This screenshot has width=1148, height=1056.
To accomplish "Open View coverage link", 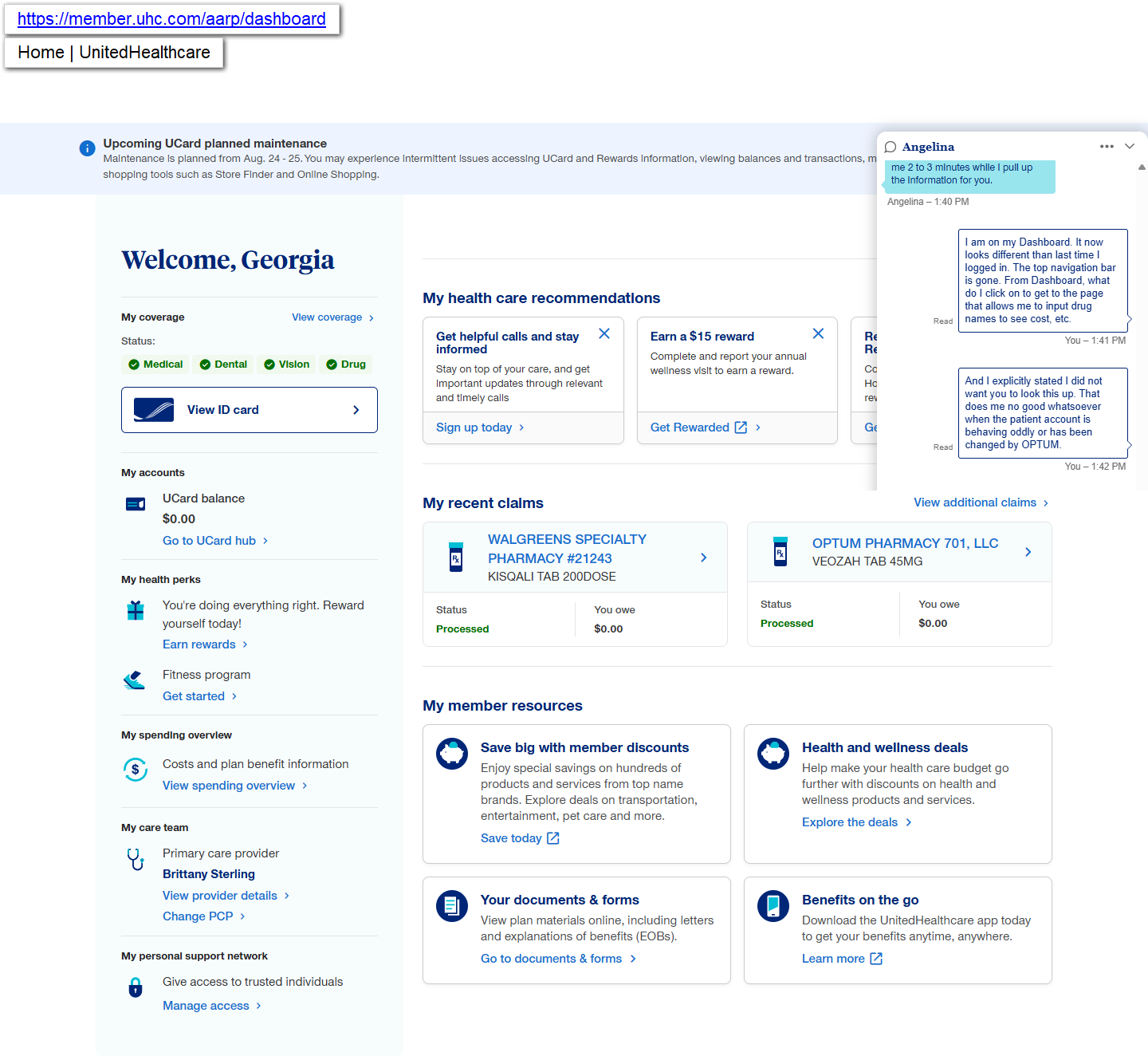I will (333, 317).
